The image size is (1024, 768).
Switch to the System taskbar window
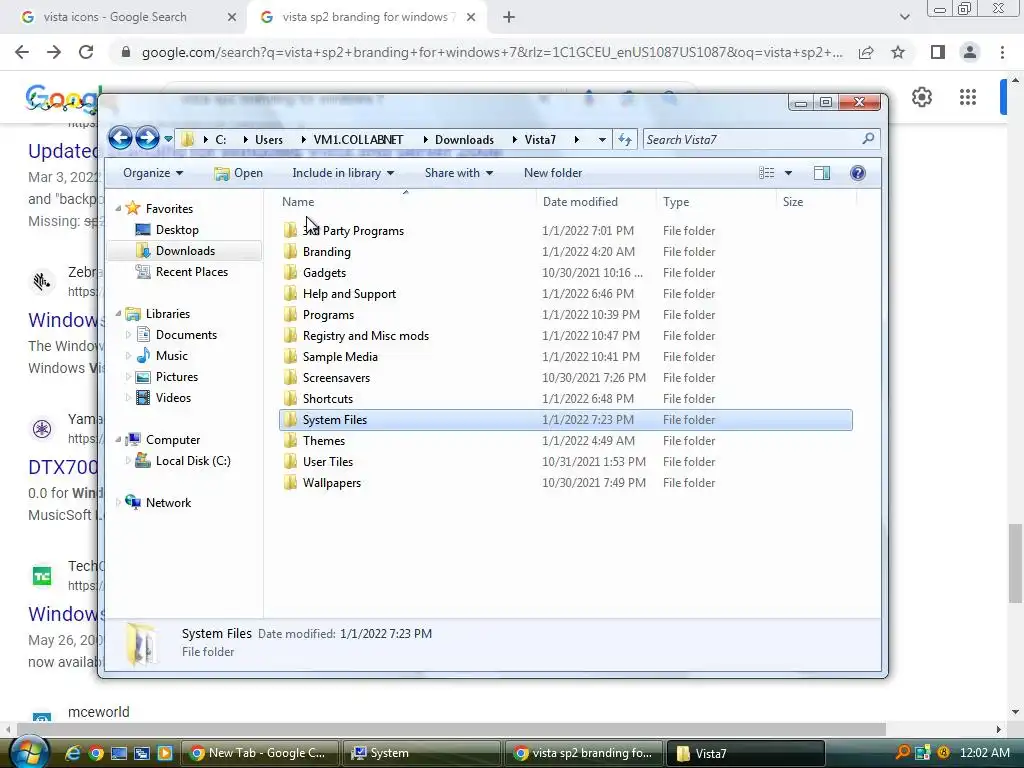421,753
